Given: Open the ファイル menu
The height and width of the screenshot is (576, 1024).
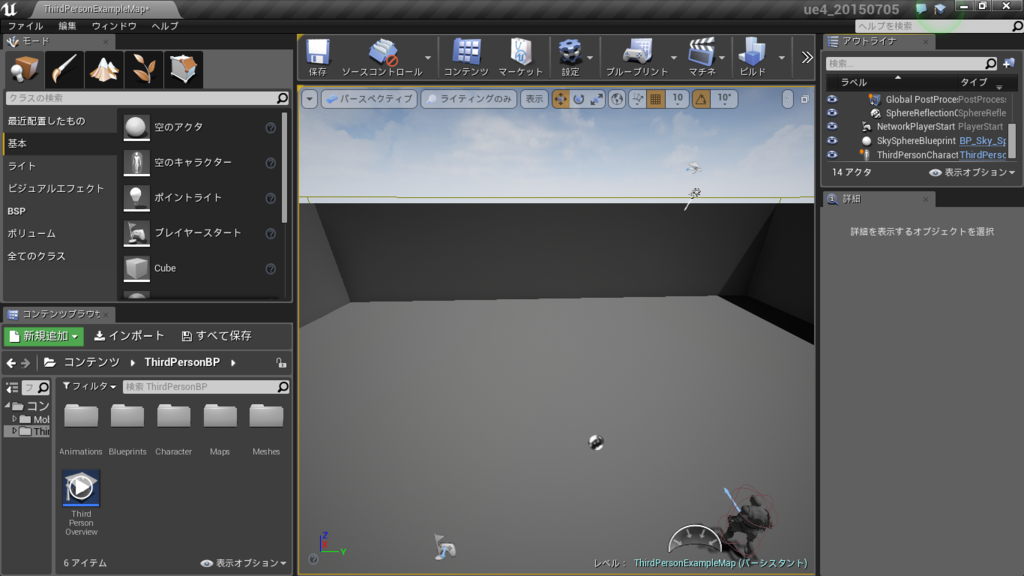Looking at the screenshot, I should (x=25, y=26).
